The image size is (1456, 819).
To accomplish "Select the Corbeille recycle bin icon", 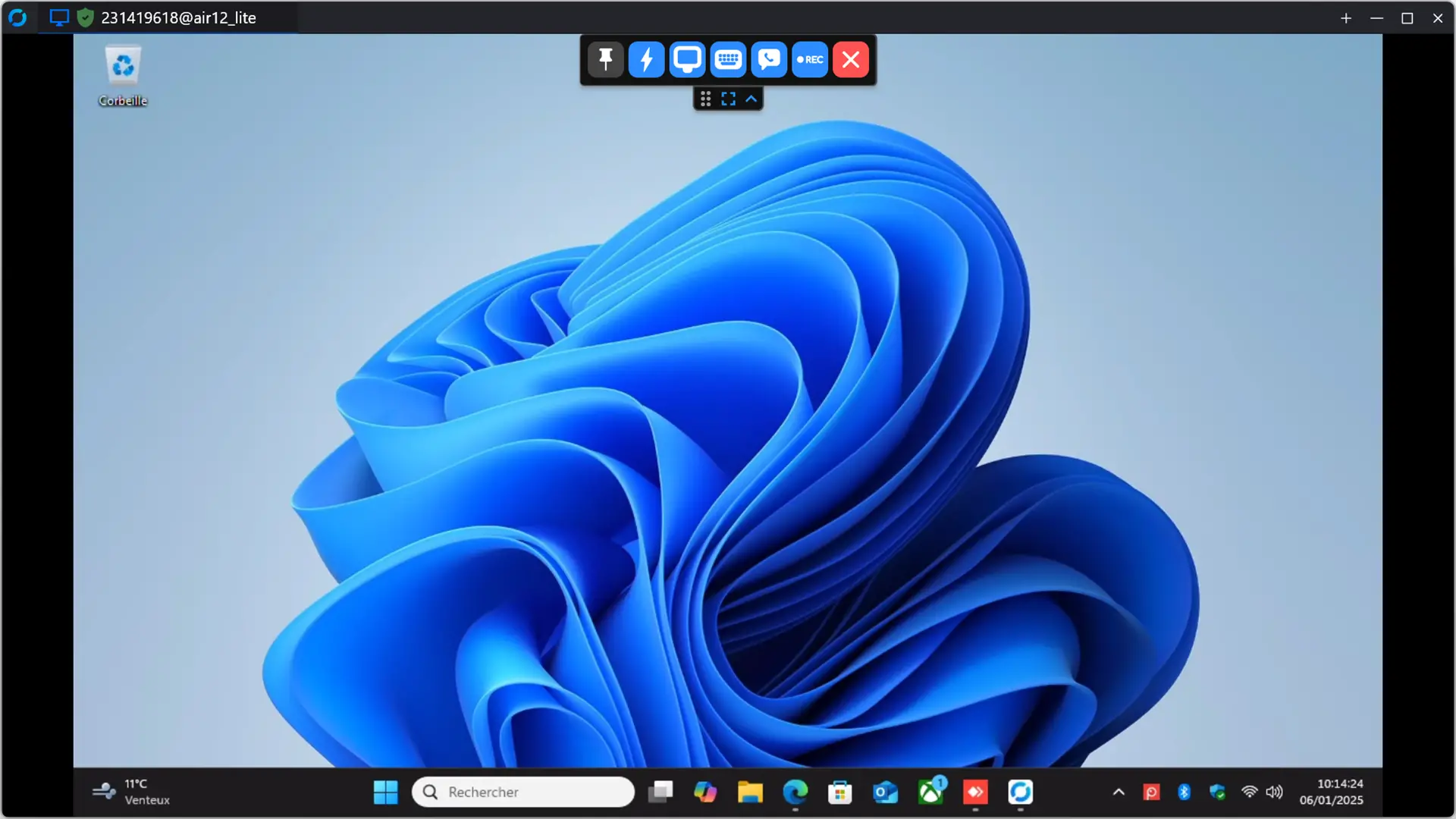I will coord(123,76).
